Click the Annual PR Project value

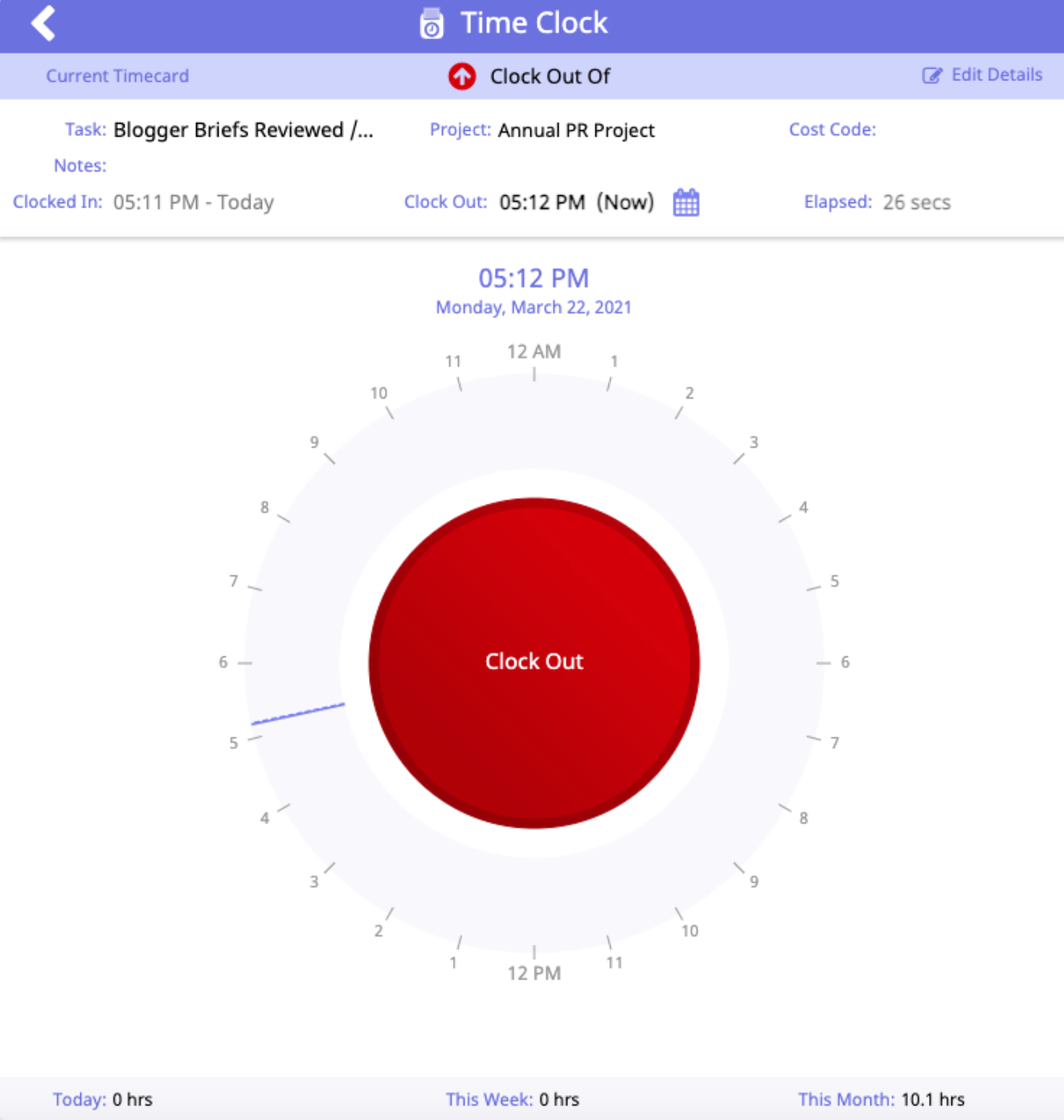coord(575,130)
